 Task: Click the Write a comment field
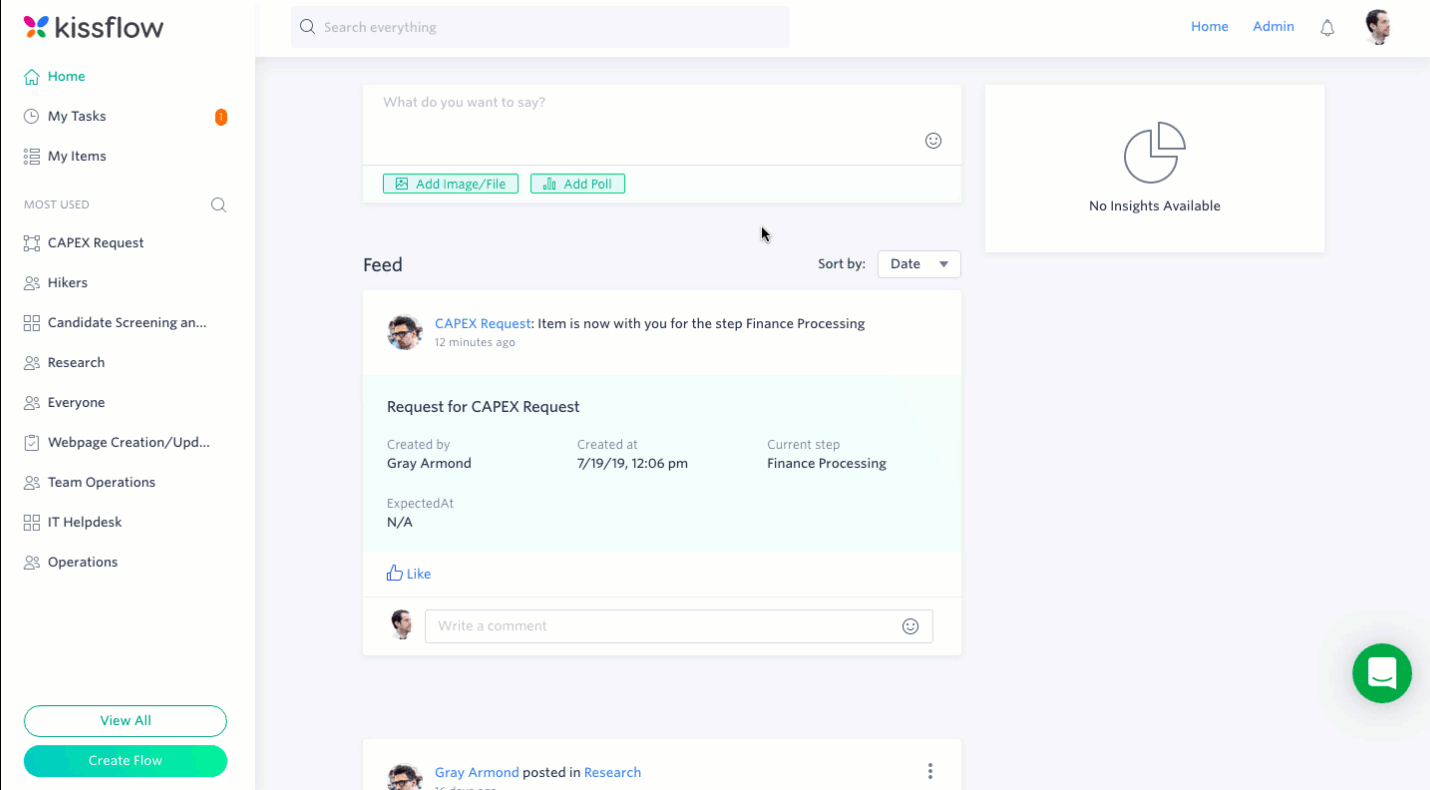pos(679,626)
